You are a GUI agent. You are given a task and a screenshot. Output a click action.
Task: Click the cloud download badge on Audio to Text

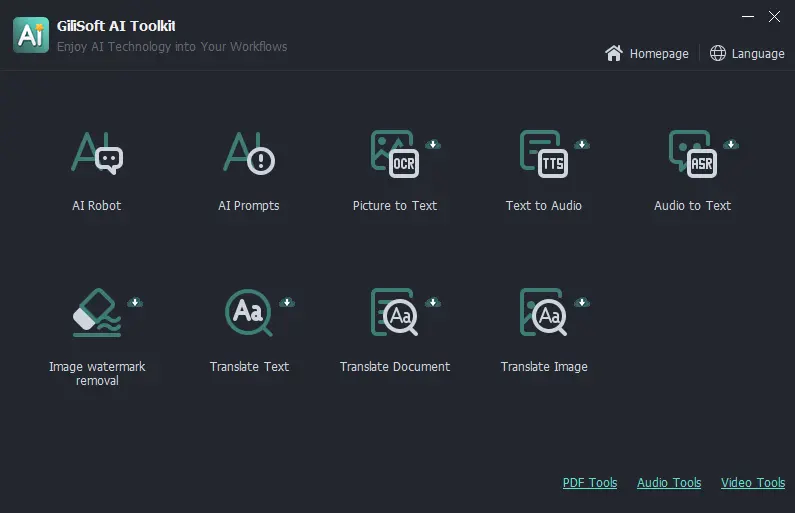731,144
